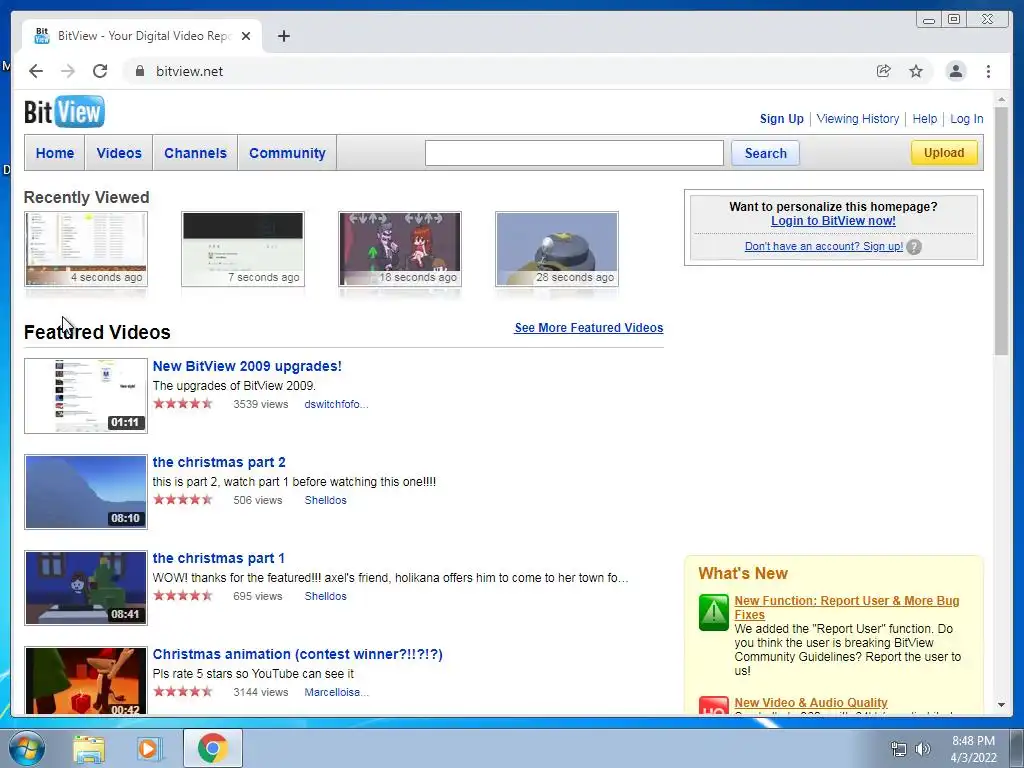1024x768 pixels.
Task: Open Windows Media Player from the taskbar
Action: pos(149,748)
